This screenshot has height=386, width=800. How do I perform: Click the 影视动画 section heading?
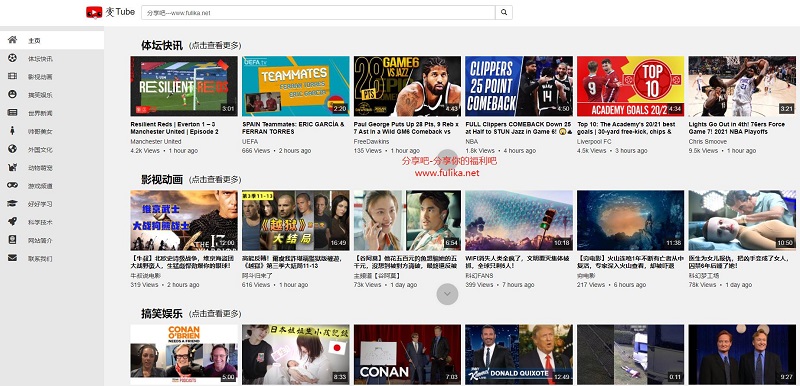[162, 179]
